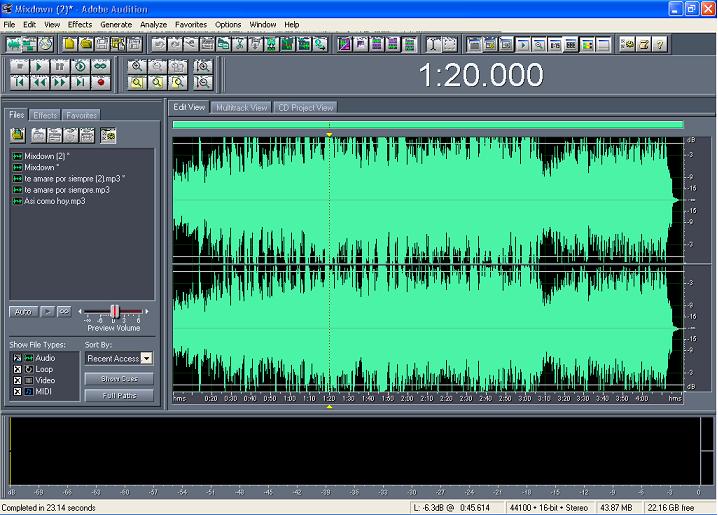Image resolution: width=718 pixels, height=515 pixels.
Task: Create a new file with yellow page icon
Action: (70, 44)
